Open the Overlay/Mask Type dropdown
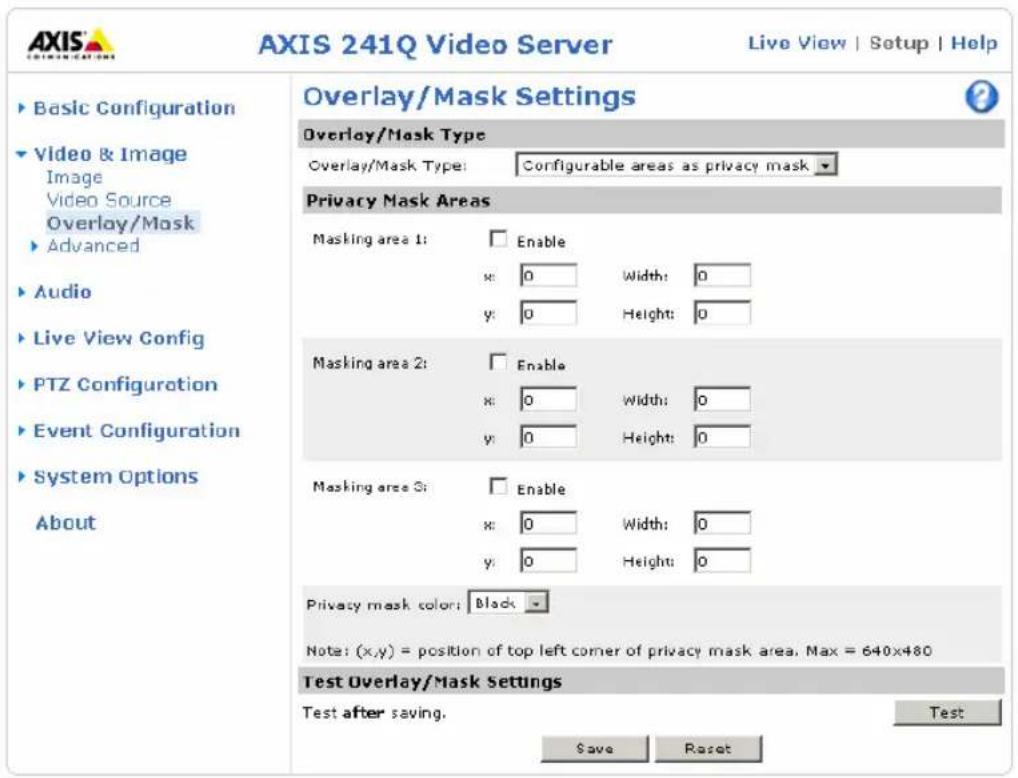This screenshot has width=1018, height=778. click(676, 165)
